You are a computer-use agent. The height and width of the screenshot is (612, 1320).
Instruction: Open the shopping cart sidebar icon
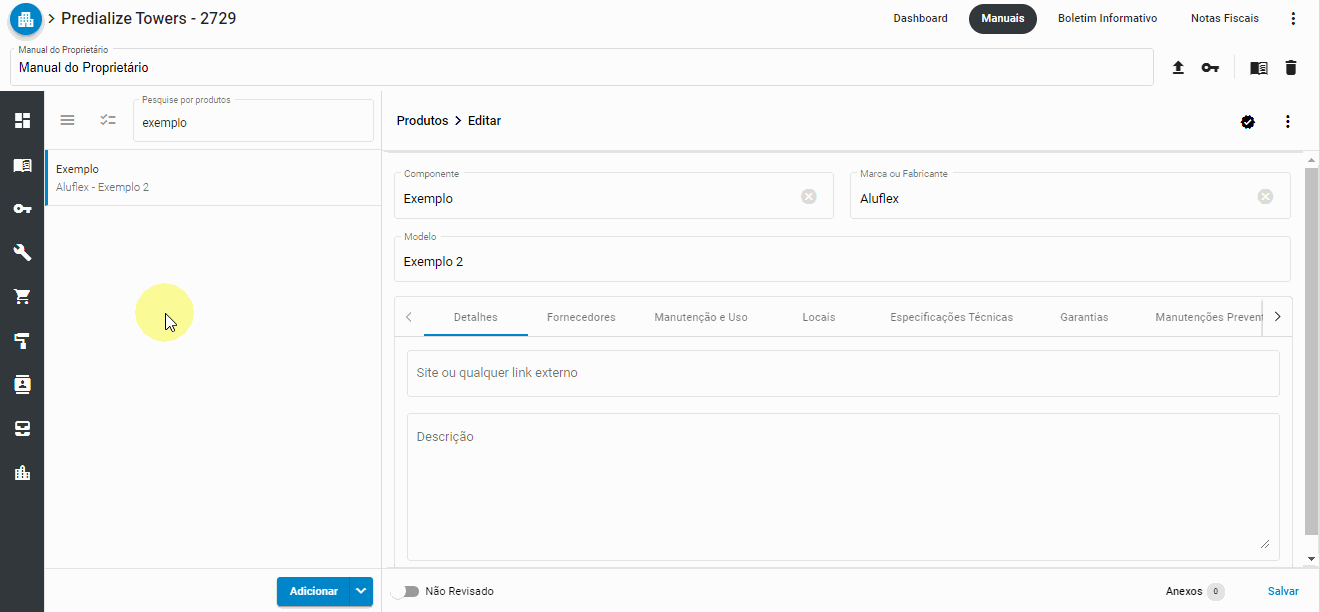(22, 297)
